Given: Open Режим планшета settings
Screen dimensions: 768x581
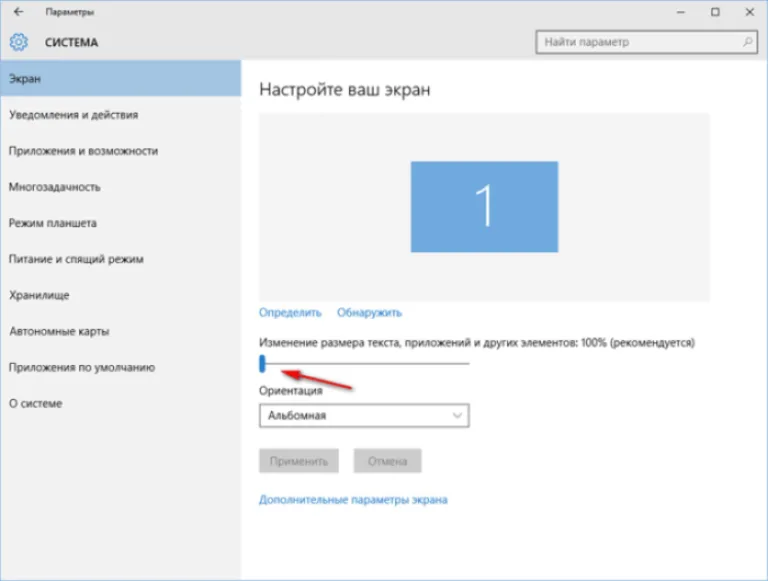Looking at the screenshot, I should (120, 223).
